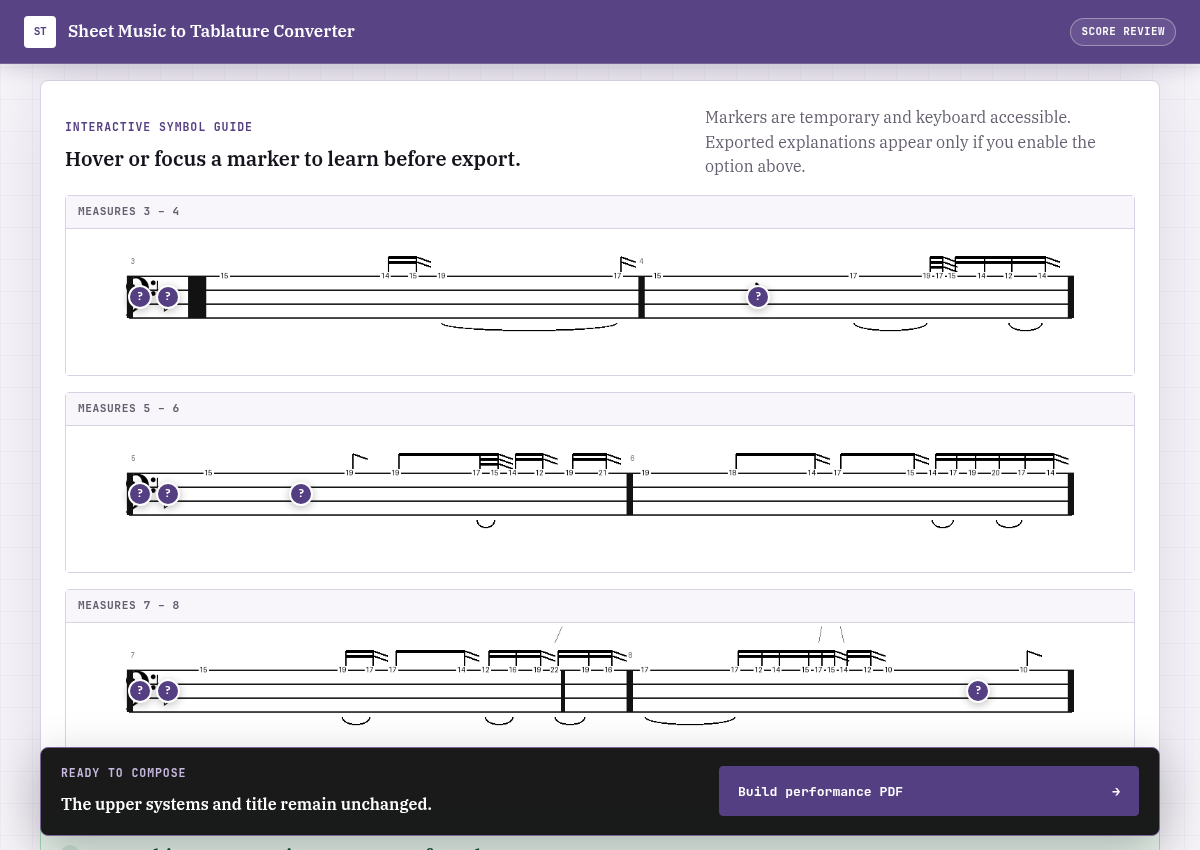Focus second help marker in Measures 3 – 4
The image size is (1200, 850).
(x=168, y=297)
